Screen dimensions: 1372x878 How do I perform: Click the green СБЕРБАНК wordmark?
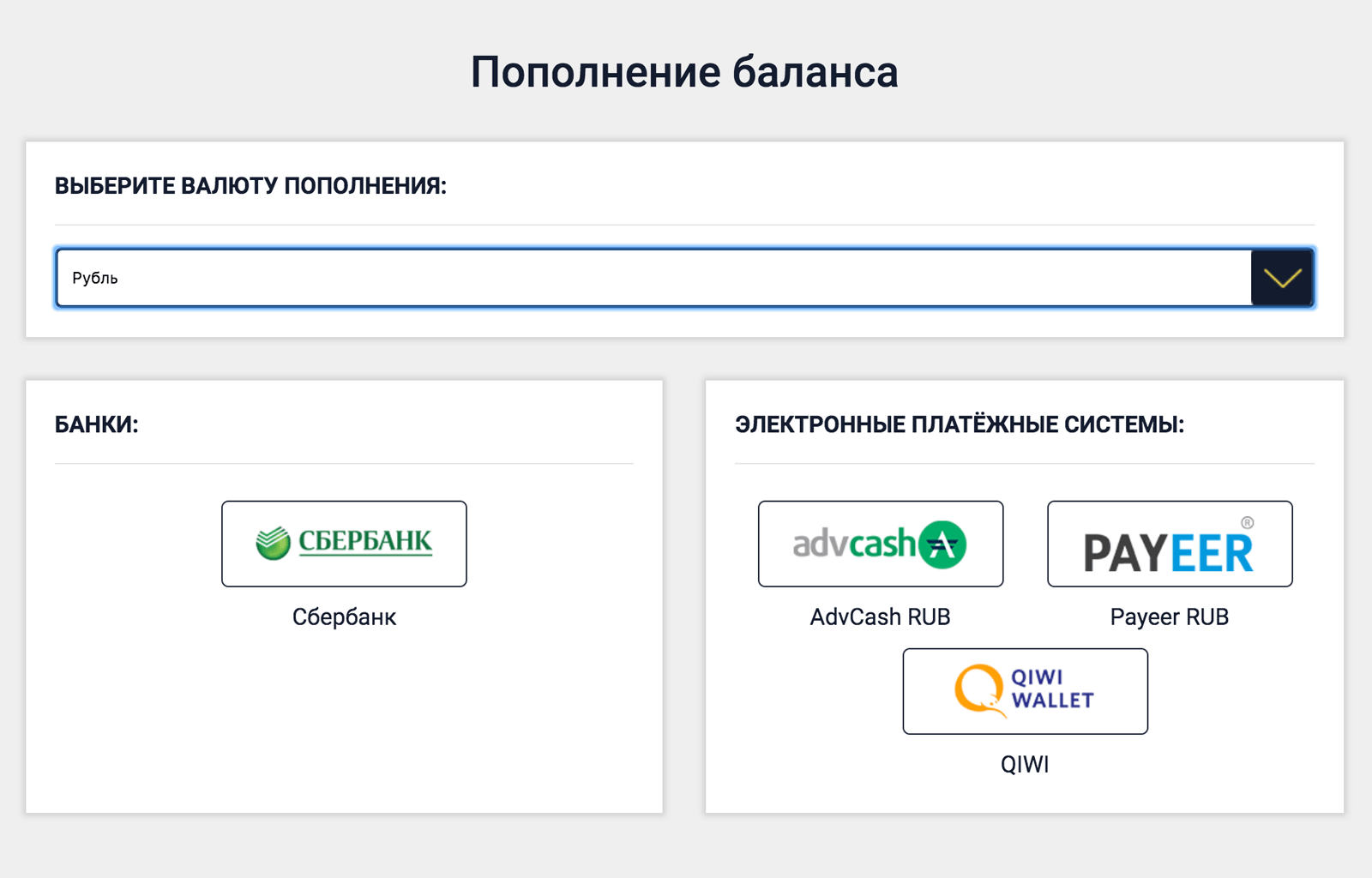coord(365,542)
